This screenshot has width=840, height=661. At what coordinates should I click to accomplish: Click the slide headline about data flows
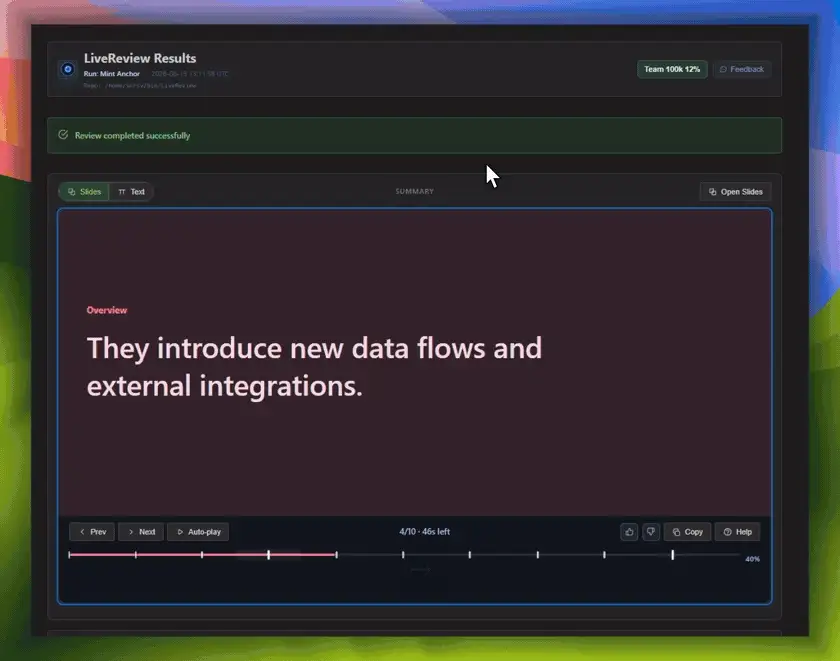314,367
